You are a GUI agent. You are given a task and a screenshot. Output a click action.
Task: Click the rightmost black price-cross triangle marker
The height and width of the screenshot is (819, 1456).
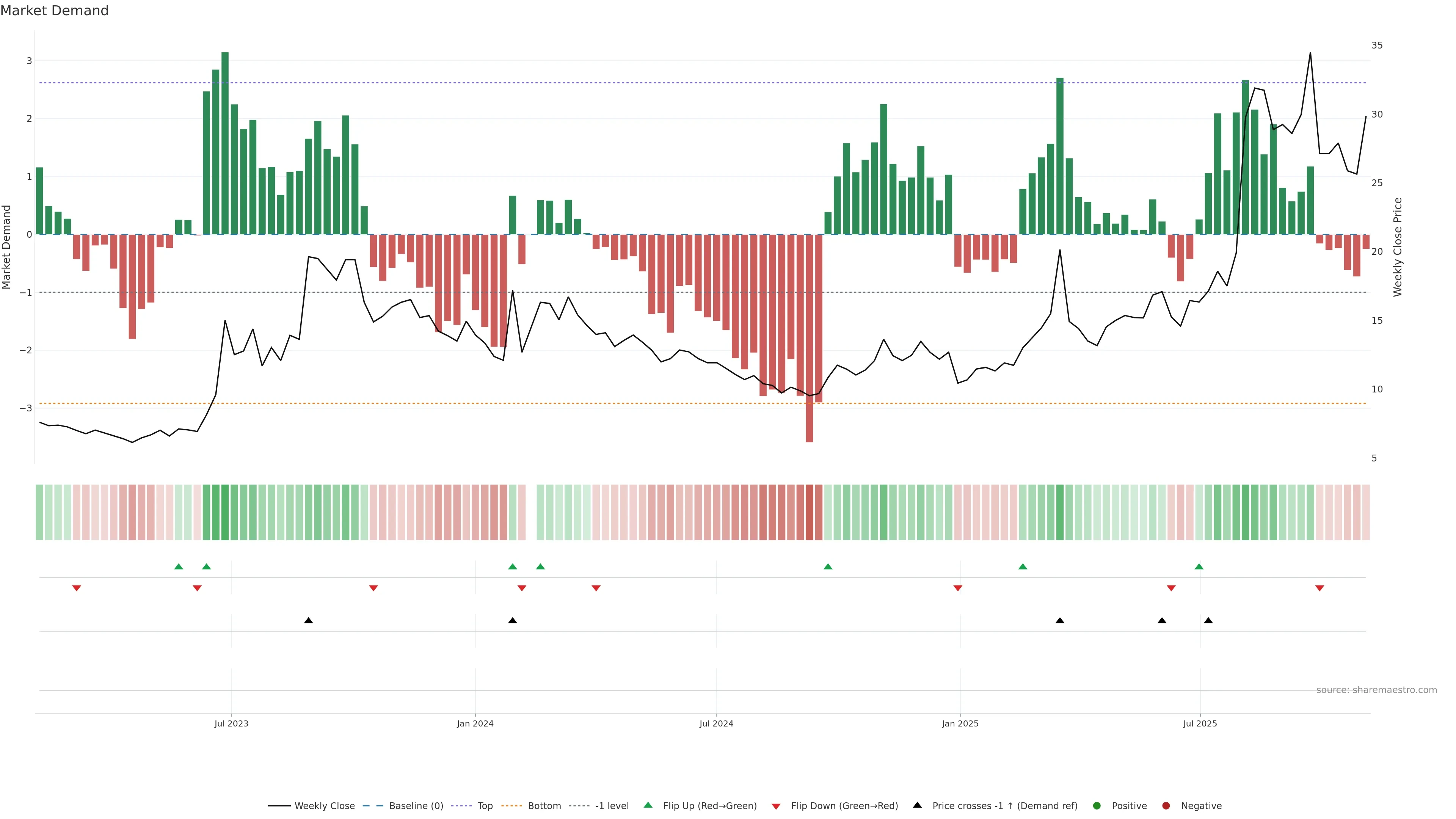click(1208, 621)
